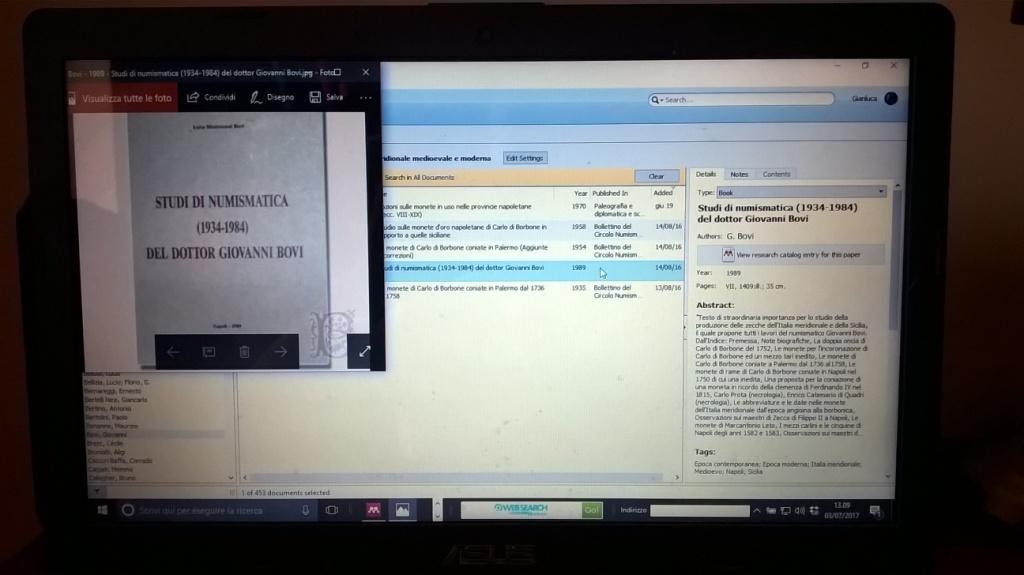Image resolution: width=1024 pixels, height=575 pixels.
Task: Select Bovi, Giovanni in the author list
Action: click(x=107, y=435)
